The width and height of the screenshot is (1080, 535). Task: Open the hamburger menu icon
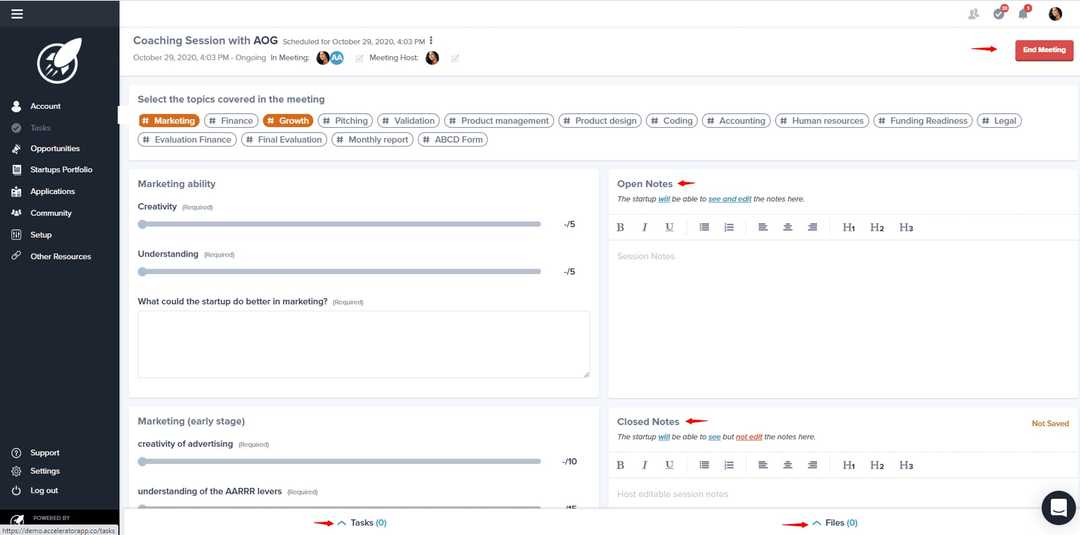pos(17,14)
